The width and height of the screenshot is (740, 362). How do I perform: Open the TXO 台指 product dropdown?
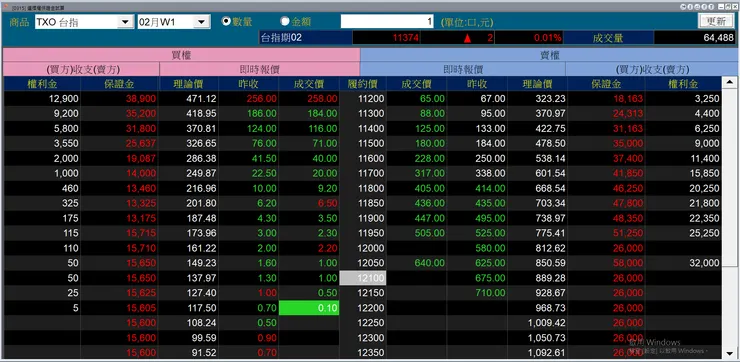click(x=125, y=22)
